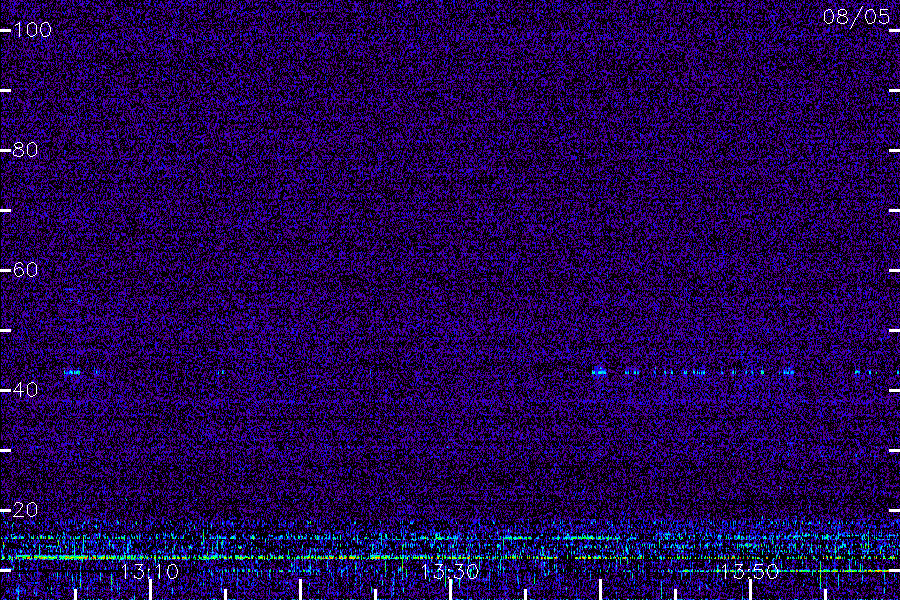The width and height of the screenshot is (900, 600).
Task: Click the 80 frequency axis label
Action: (x=25, y=150)
